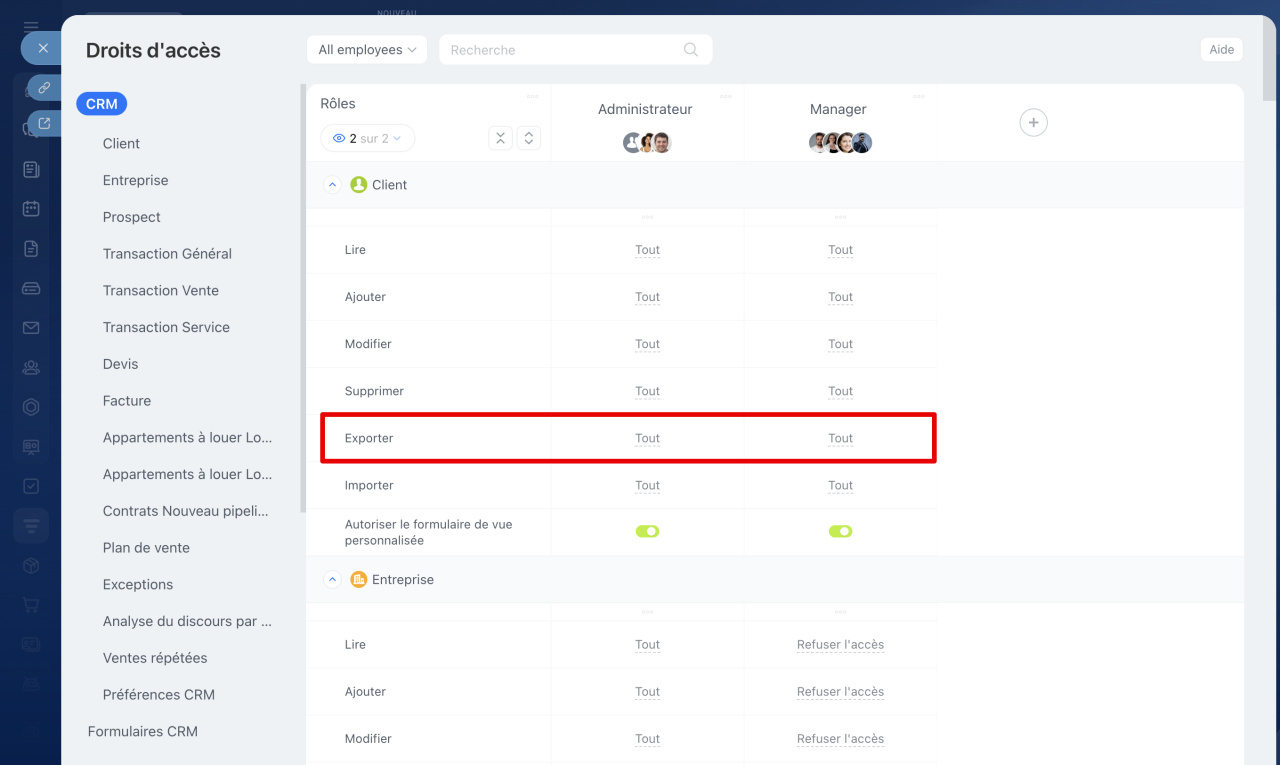1280x765 pixels.
Task: Open the mail icon in left sidebar
Action: coord(31,328)
